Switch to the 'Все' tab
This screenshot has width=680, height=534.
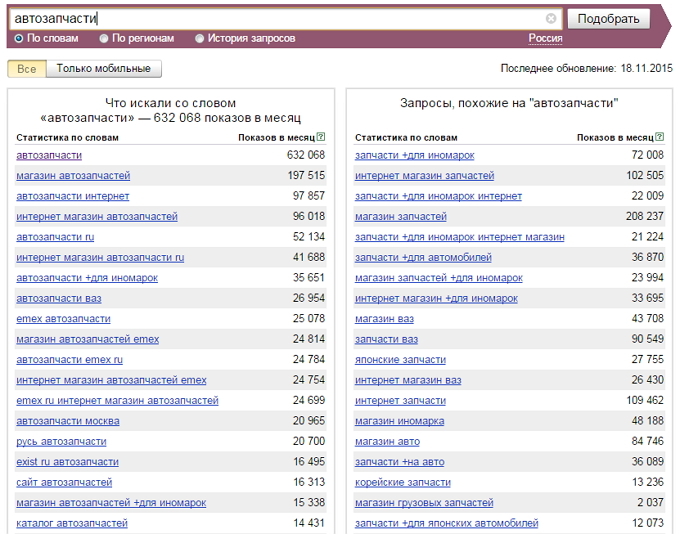pos(27,69)
